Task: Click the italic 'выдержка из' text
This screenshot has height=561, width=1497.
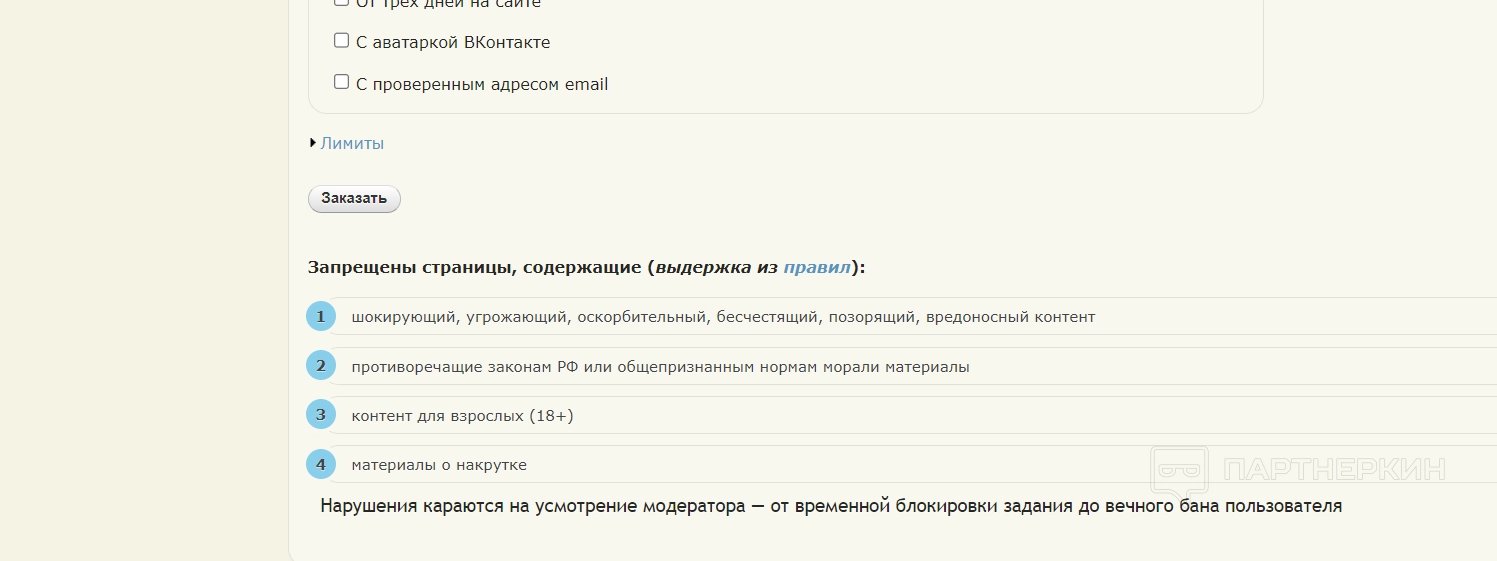Action: pyautogui.click(x=716, y=267)
